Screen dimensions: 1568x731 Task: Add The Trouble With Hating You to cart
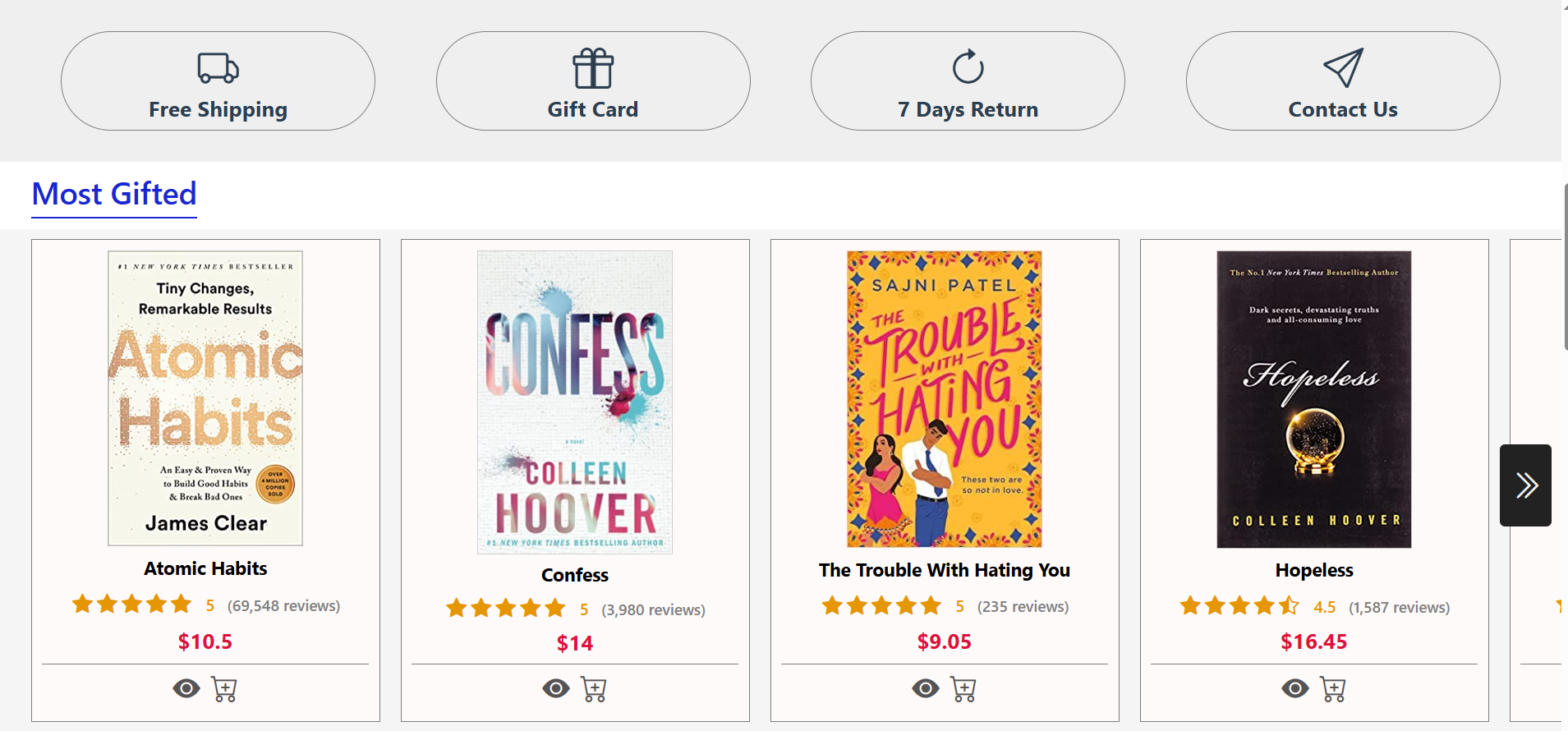click(963, 689)
